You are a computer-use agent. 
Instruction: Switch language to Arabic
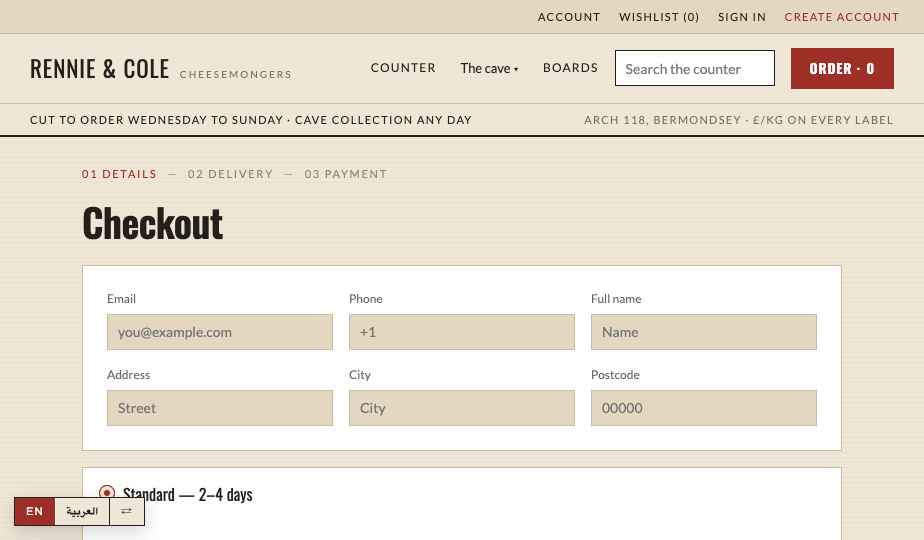click(82, 511)
